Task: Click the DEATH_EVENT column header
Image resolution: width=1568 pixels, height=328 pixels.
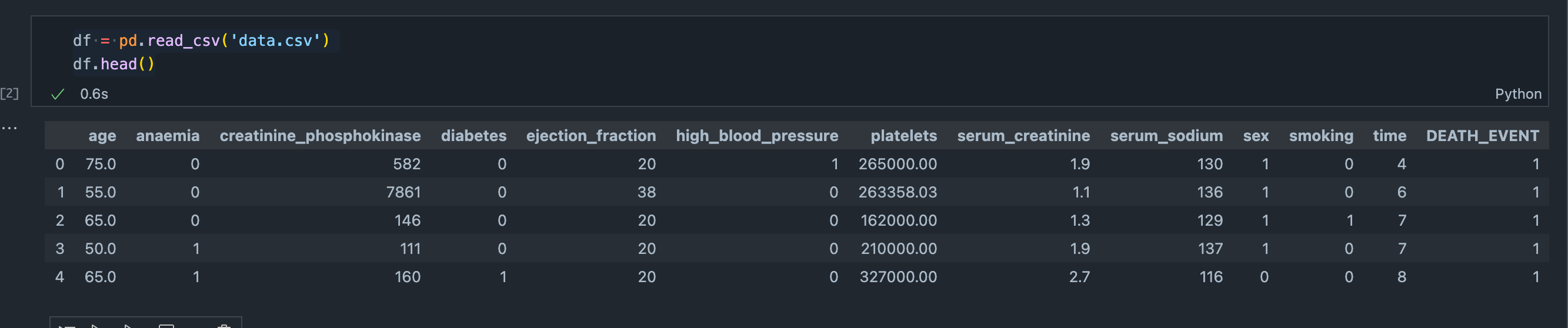Action: point(1482,136)
